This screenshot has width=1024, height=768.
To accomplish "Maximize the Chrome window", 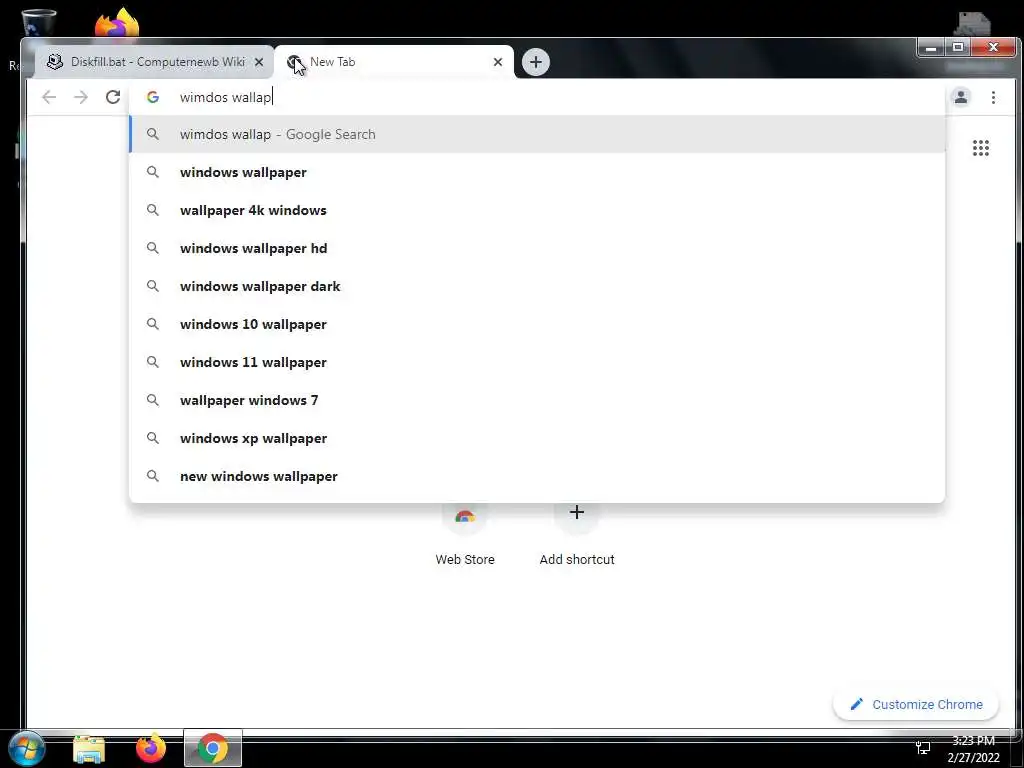I will pyautogui.click(x=958, y=47).
